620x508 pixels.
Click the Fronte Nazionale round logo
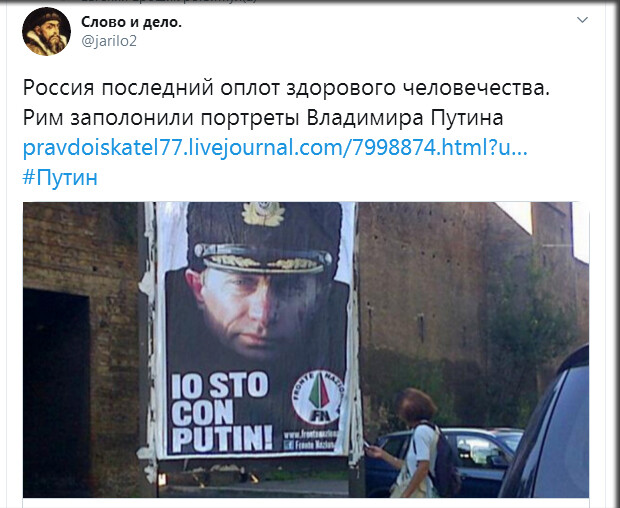(x=318, y=398)
